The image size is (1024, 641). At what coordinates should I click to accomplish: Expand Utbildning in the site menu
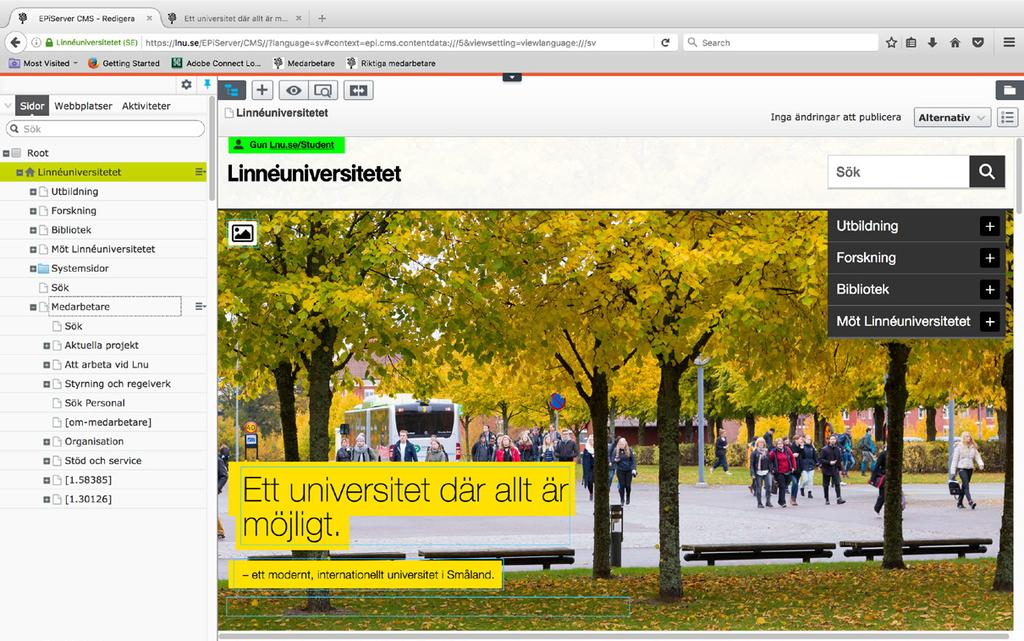[990, 226]
